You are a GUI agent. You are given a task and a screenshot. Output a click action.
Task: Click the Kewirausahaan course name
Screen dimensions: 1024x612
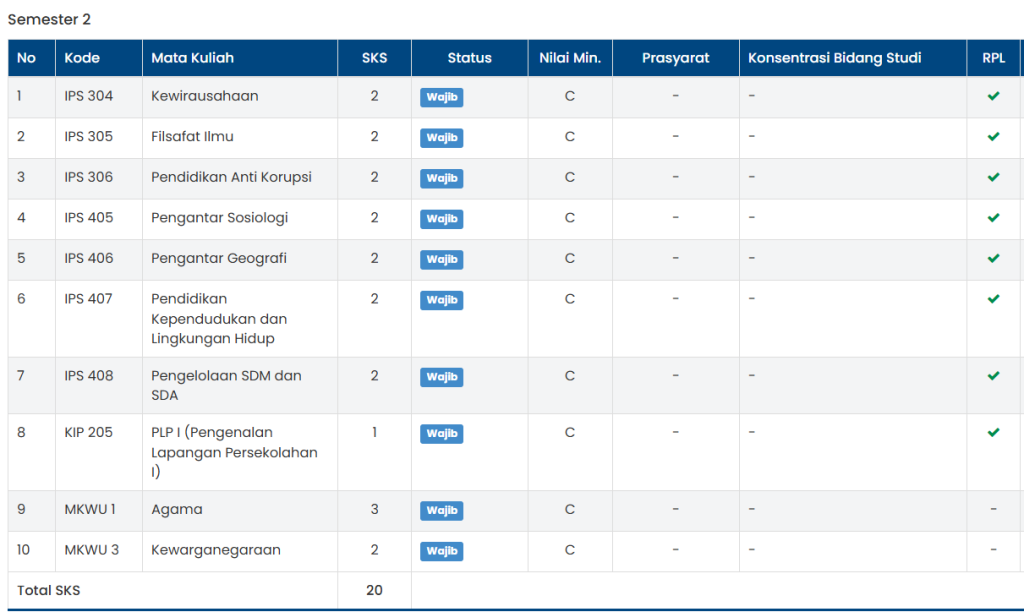pos(204,96)
